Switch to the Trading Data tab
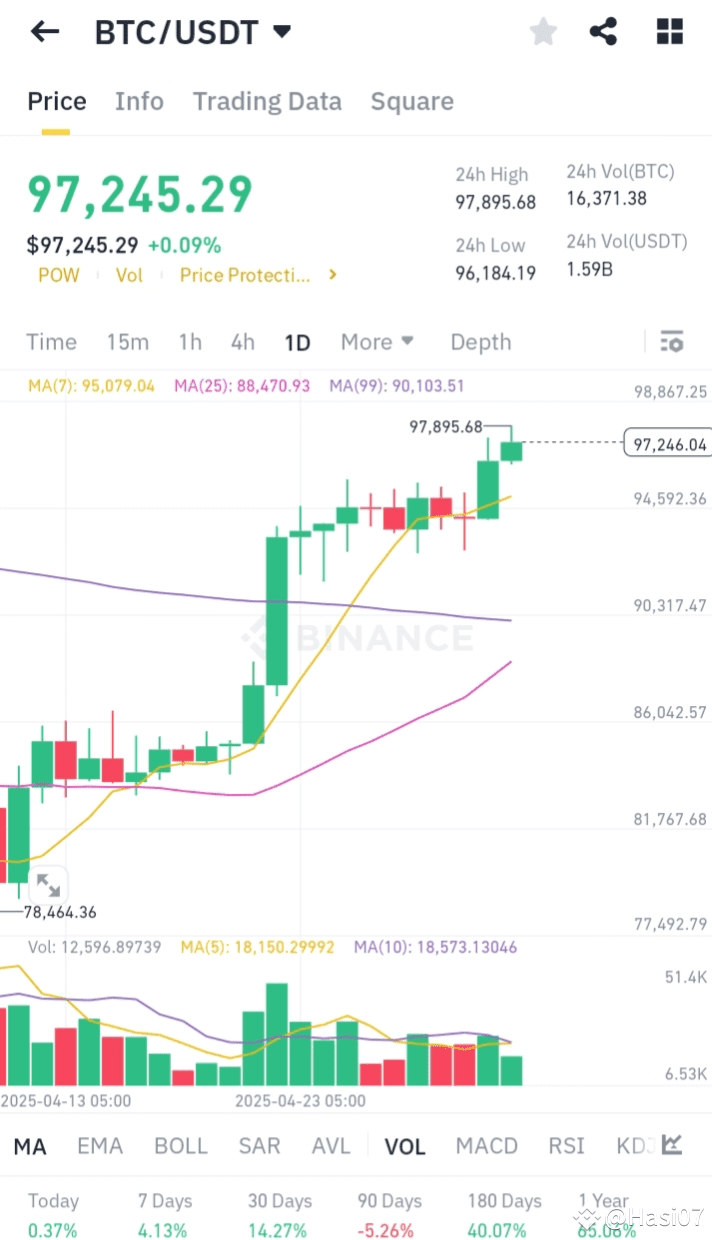 click(267, 101)
